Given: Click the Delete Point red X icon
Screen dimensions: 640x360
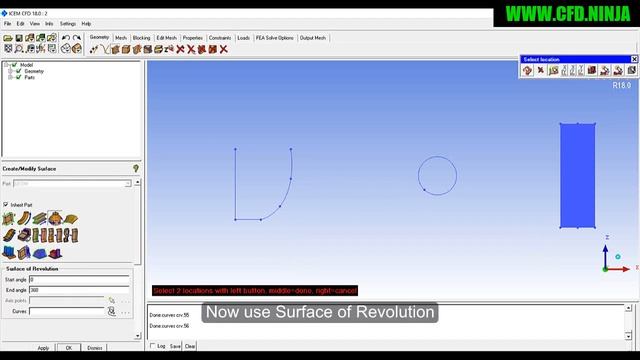Looking at the screenshot, I should point(180,49).
